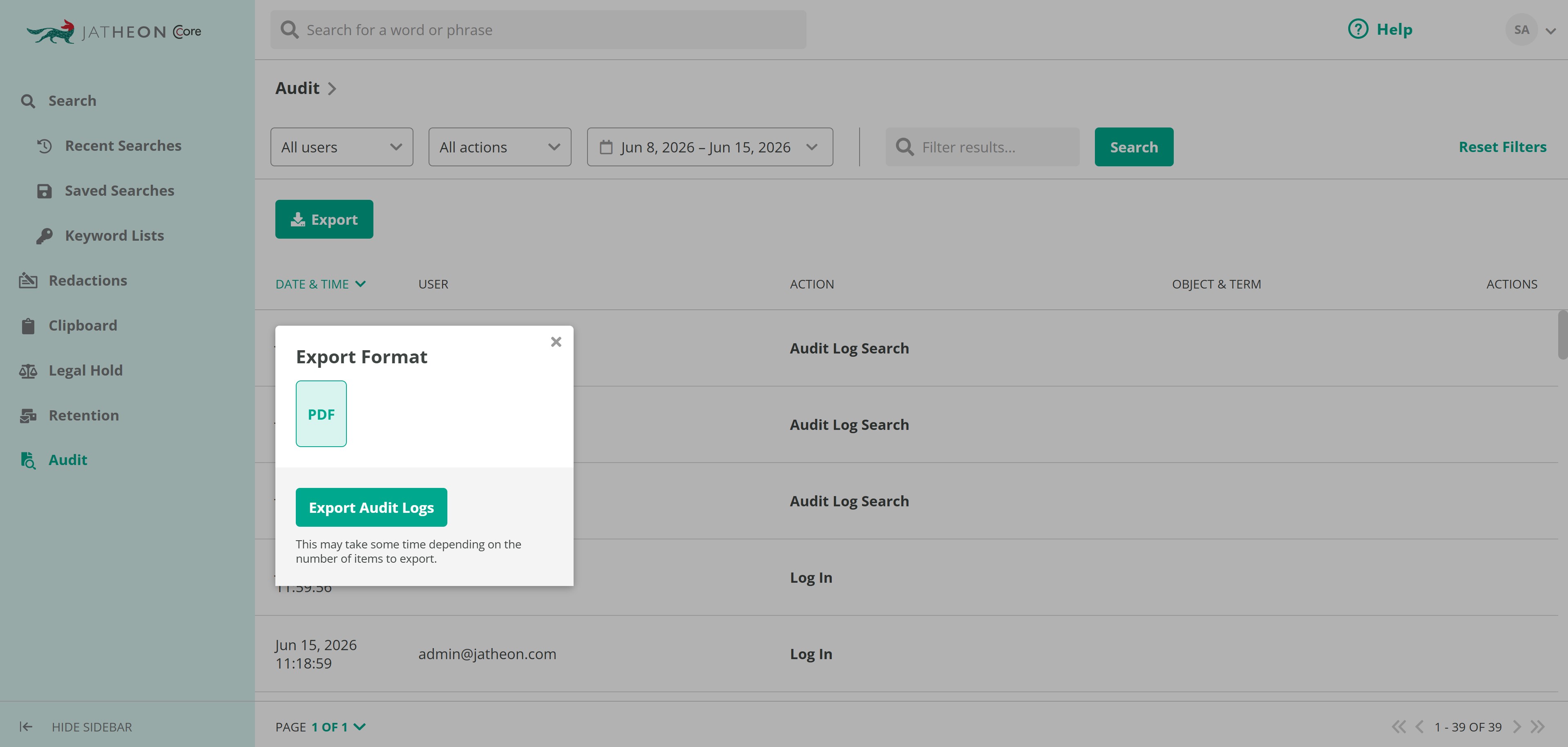Image resolution: width=1568 pixels, height=747 pixels.
Task: Click the filter results magnifier icon
Action: pos(905,147)
